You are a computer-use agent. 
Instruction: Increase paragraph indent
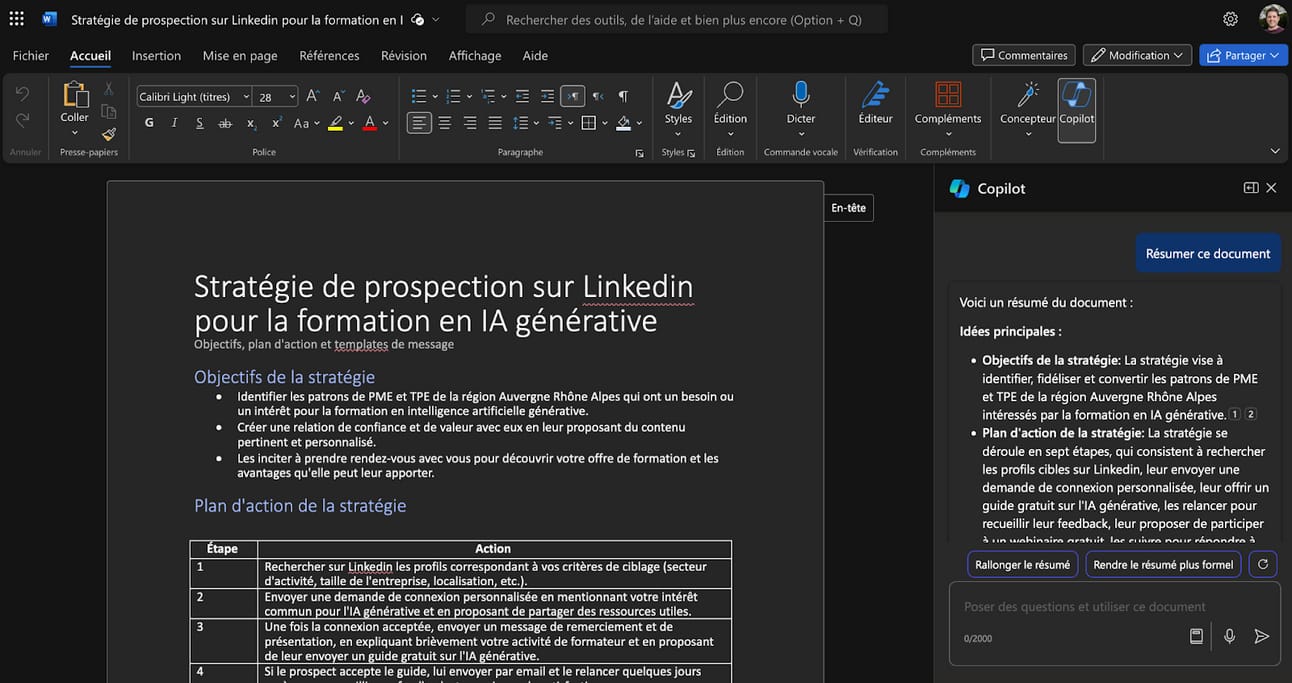tap(547, 96)
